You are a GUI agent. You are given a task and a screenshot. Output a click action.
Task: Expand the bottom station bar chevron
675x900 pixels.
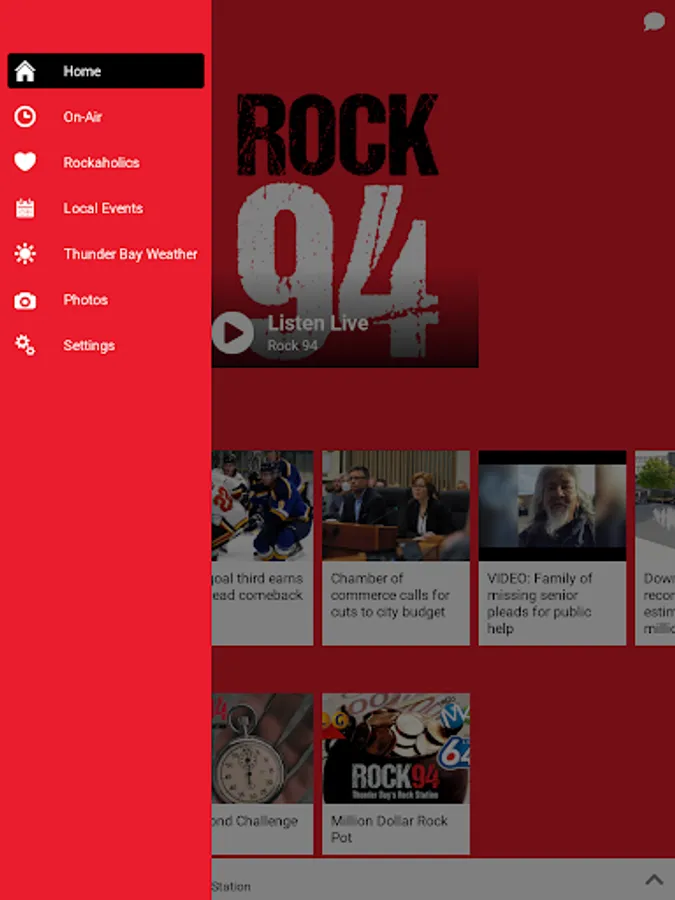coord(654,879)
